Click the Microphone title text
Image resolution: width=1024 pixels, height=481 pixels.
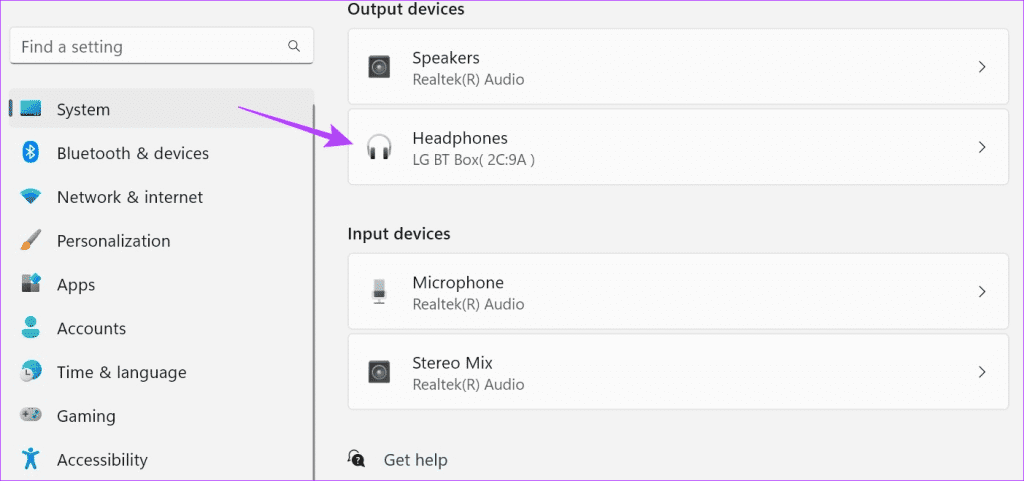(x=458, y=283)
